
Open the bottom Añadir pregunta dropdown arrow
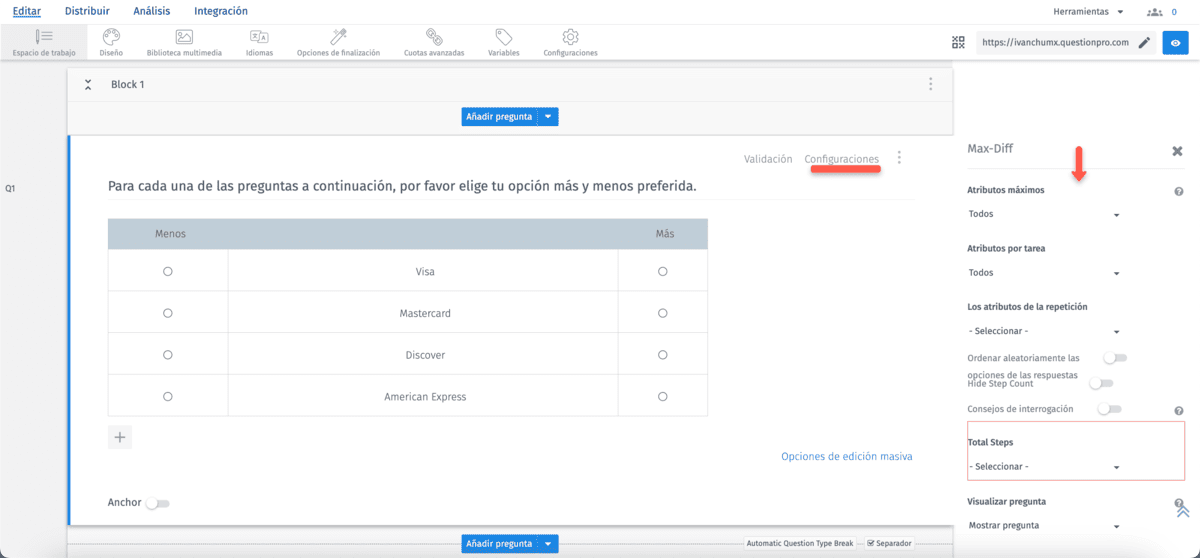548,544
